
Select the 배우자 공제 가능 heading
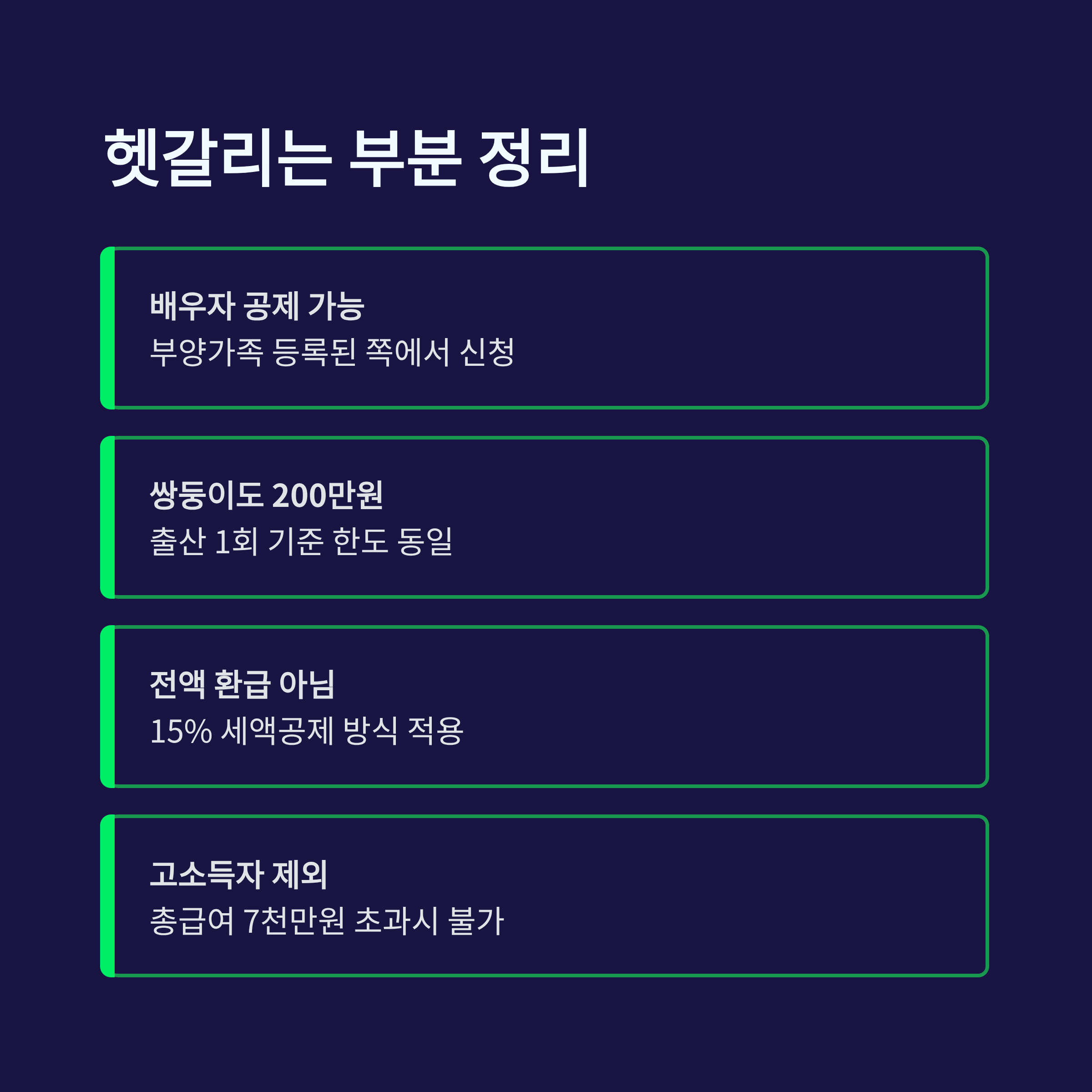click(x=257, y=306)
